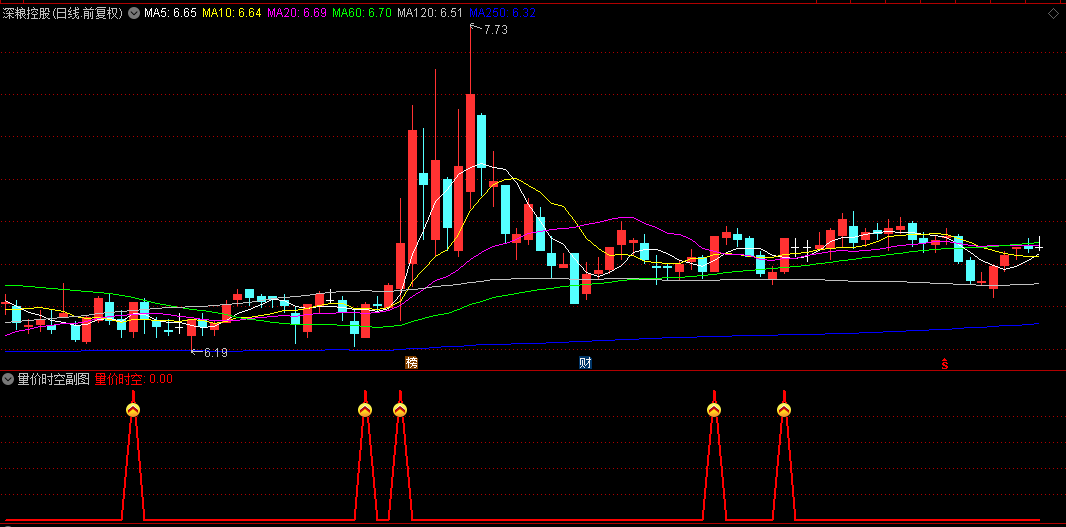Click the third yellow signal arrow in sub-chart
Viewport: 1066px width, 527px height.
pyautogui.click(x=400, y=409)
